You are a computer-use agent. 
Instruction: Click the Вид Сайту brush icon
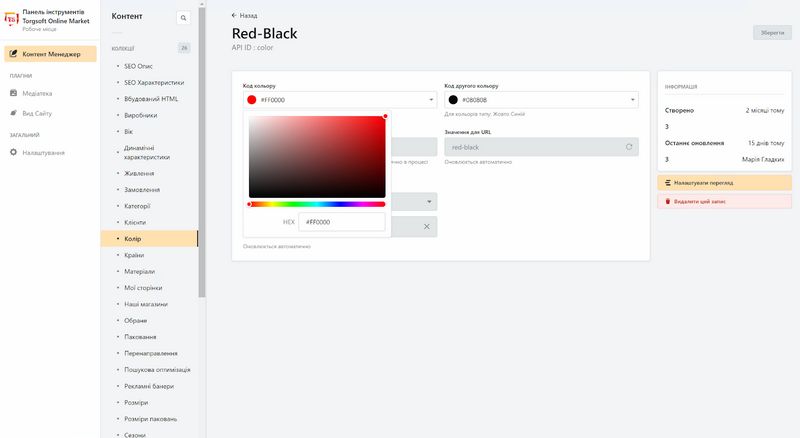[x=14, y=113]
